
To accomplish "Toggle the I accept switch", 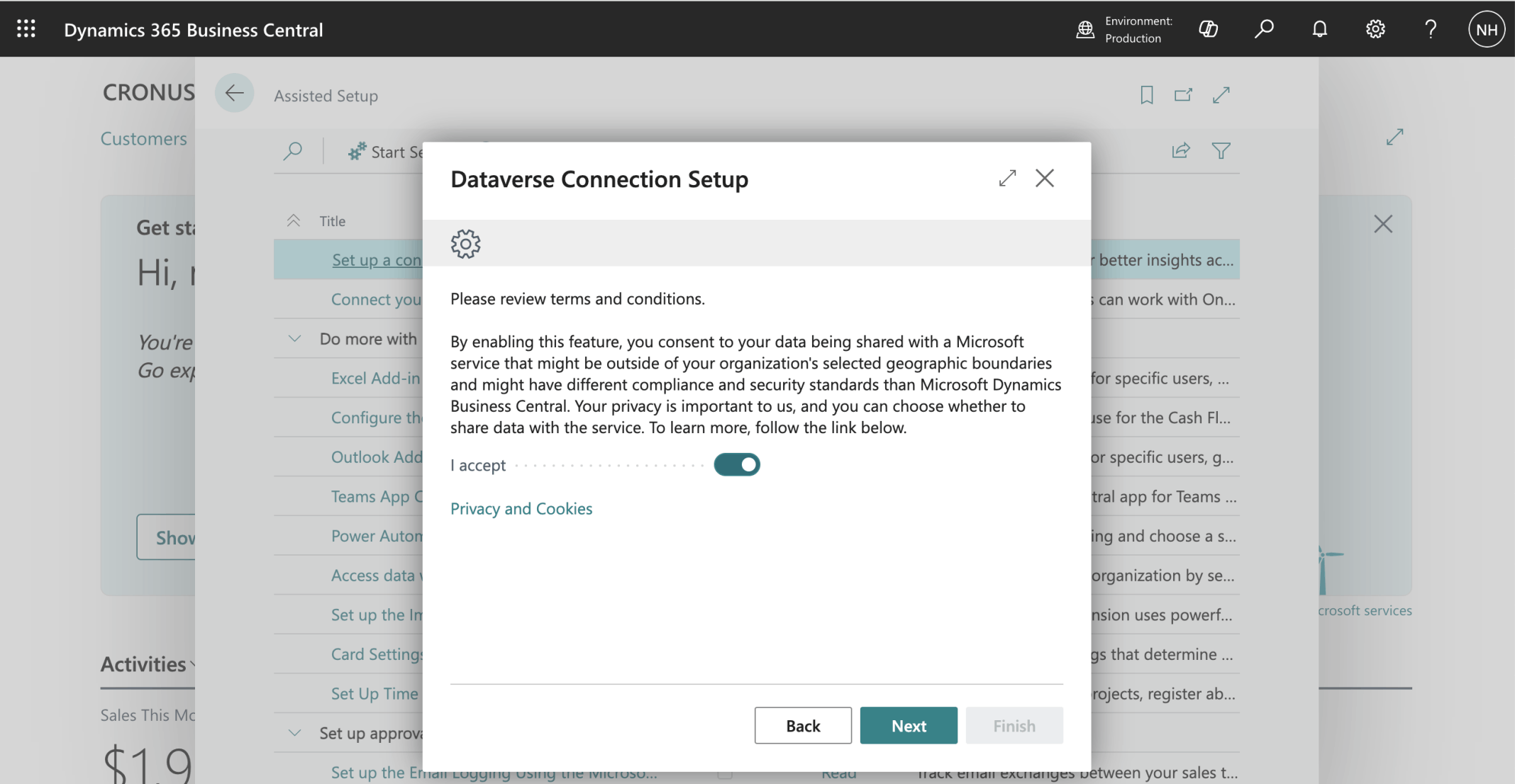I will click(736, 465).
